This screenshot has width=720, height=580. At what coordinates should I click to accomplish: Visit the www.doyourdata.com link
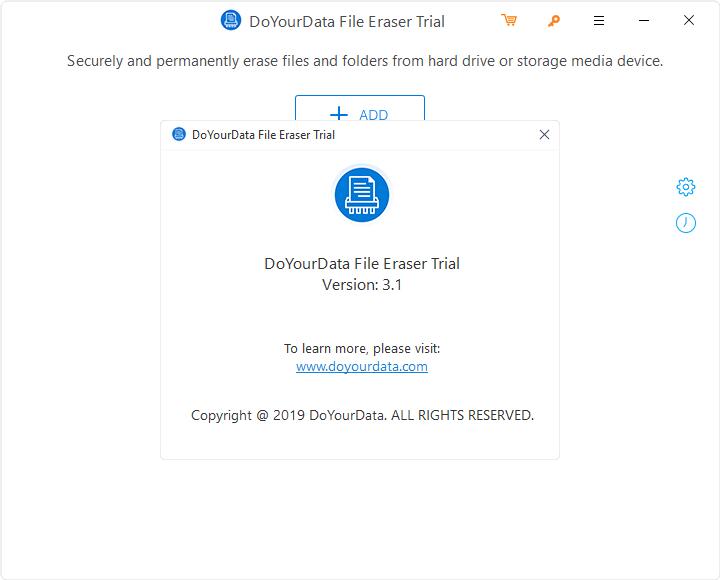coord(362,366)
